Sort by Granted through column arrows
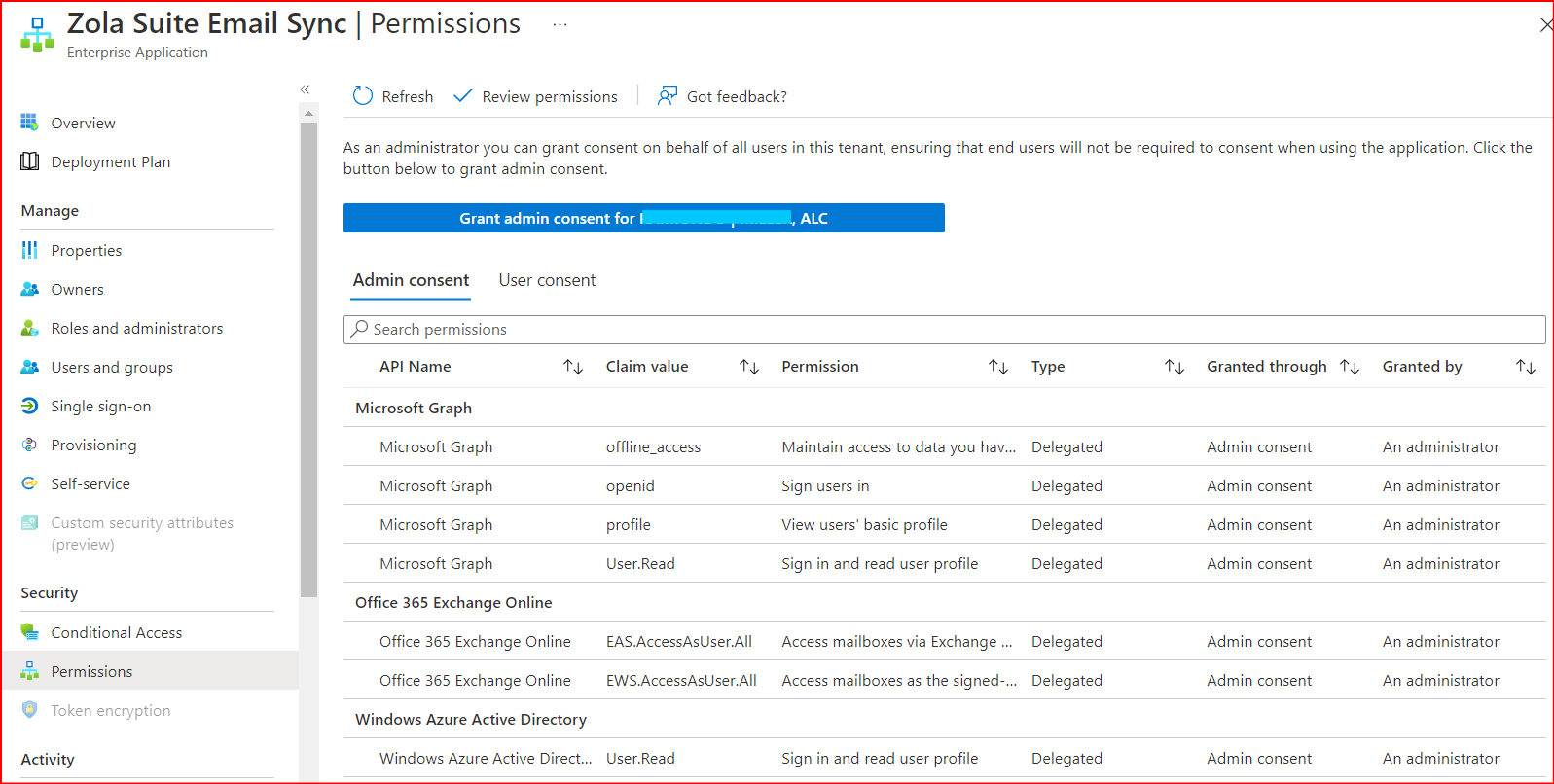Viewport: 1554px width, 784px height. pyautogui.click(x=1350, y=367)
